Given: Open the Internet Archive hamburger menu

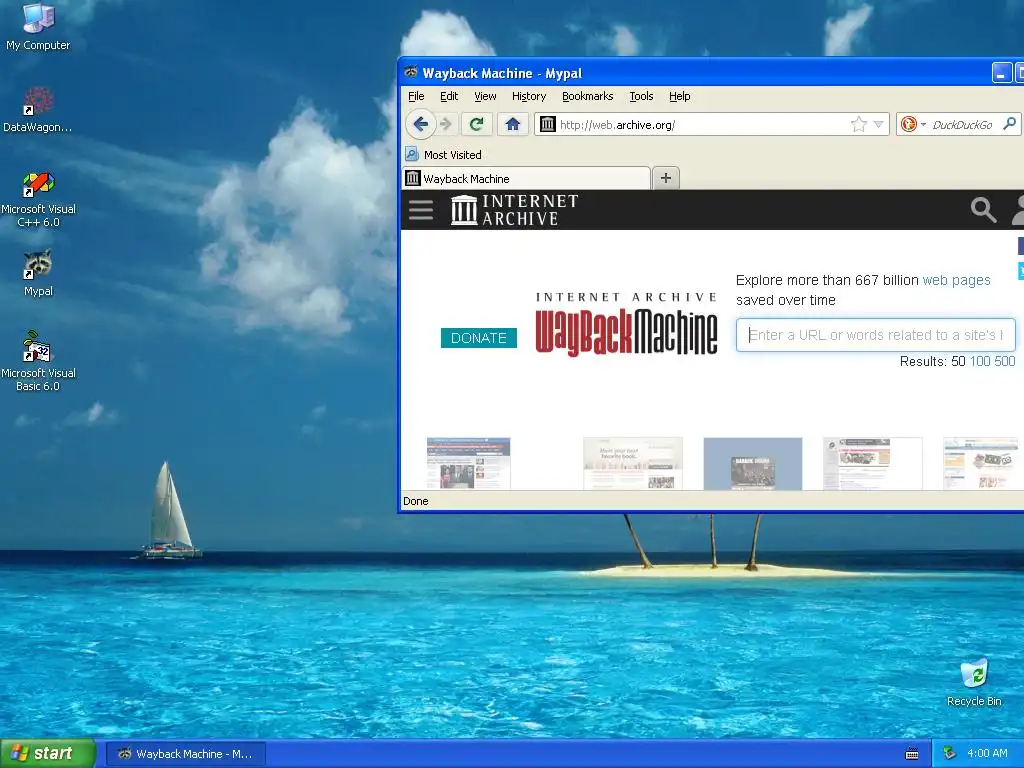Looking at the screenshot, I should [421, 210].
